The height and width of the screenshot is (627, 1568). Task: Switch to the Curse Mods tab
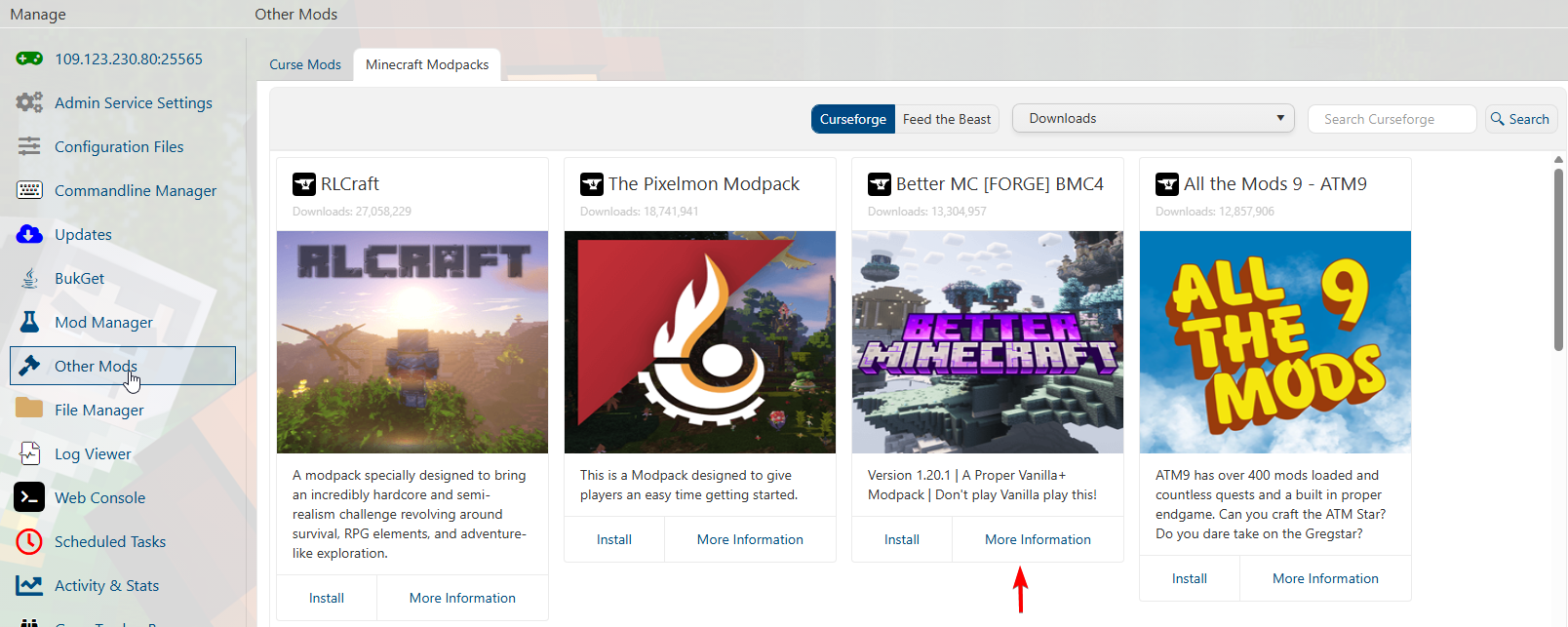pyautogui.click(x=305, y=64)
